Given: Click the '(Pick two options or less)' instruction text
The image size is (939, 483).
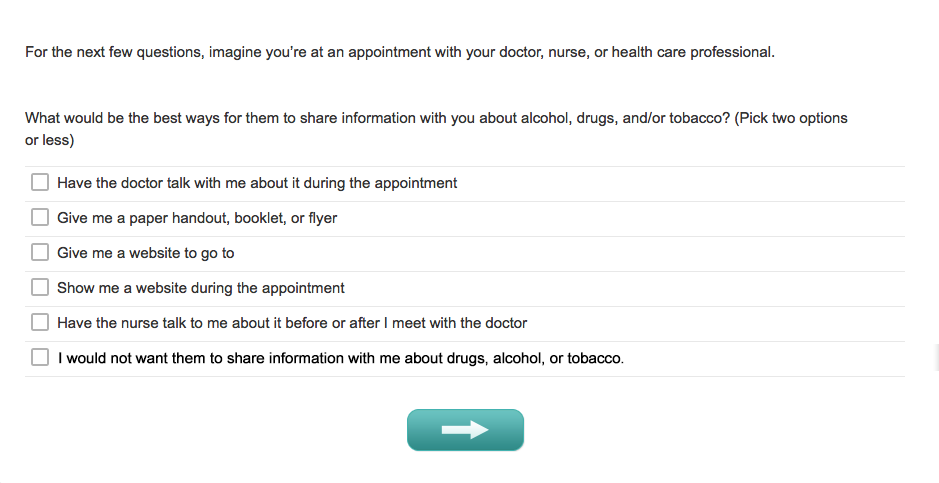Looking at the screenshot, I should [790, 118].
